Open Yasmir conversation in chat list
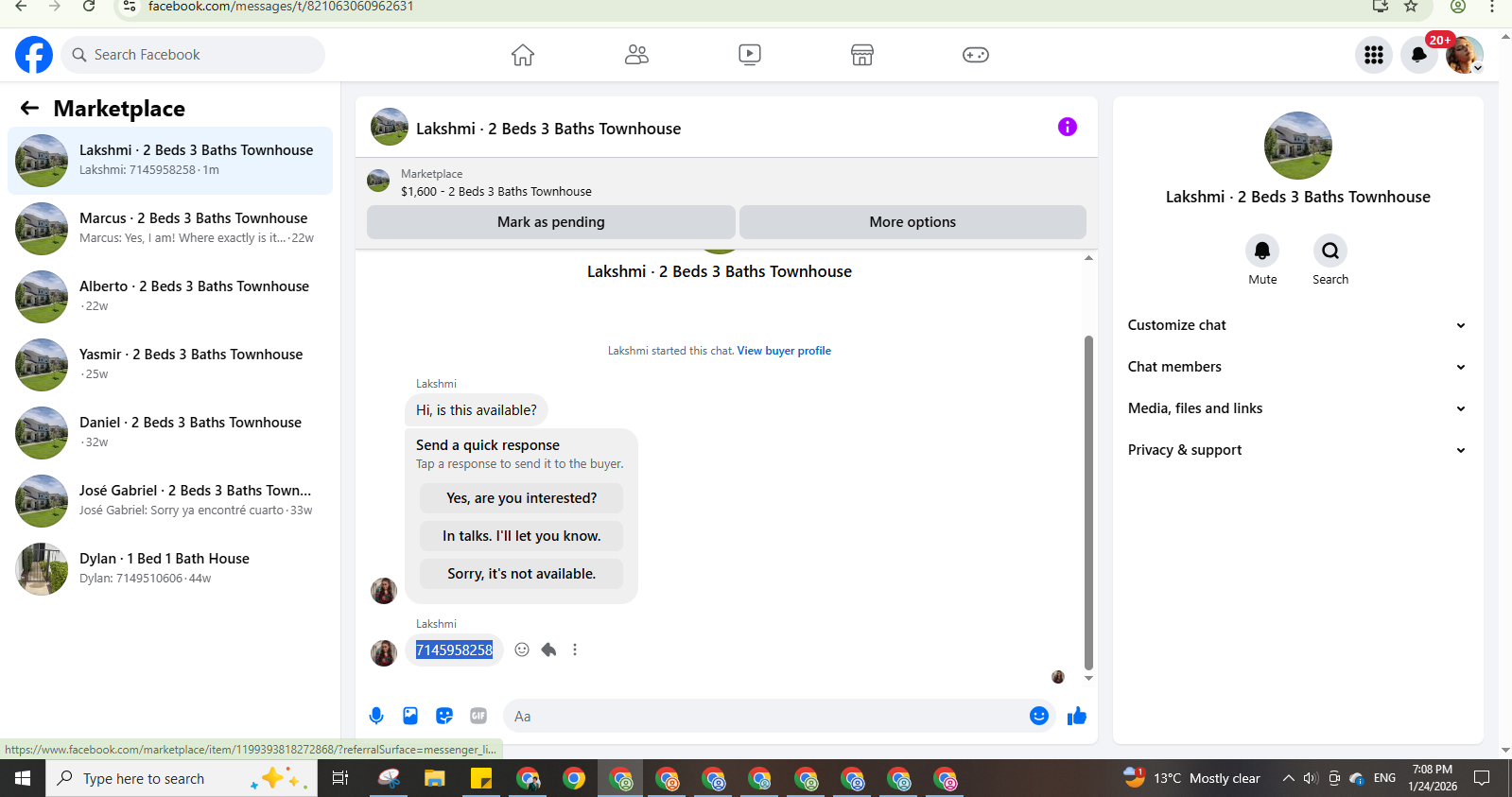 pyautogui.click(x=170, y=365)
